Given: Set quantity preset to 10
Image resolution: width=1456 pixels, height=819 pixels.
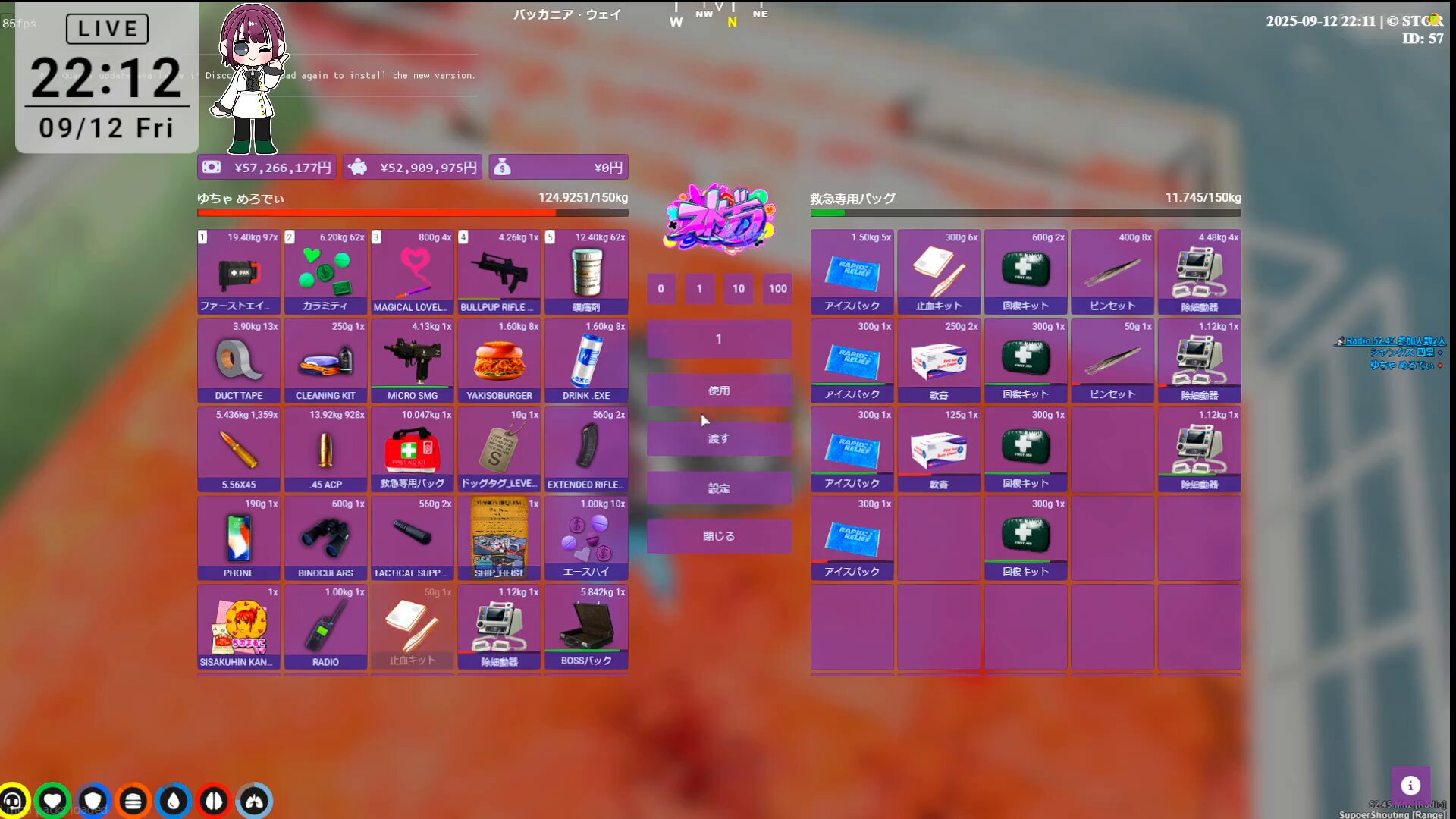Looking at the screenshot, I should tap(738, 288).
